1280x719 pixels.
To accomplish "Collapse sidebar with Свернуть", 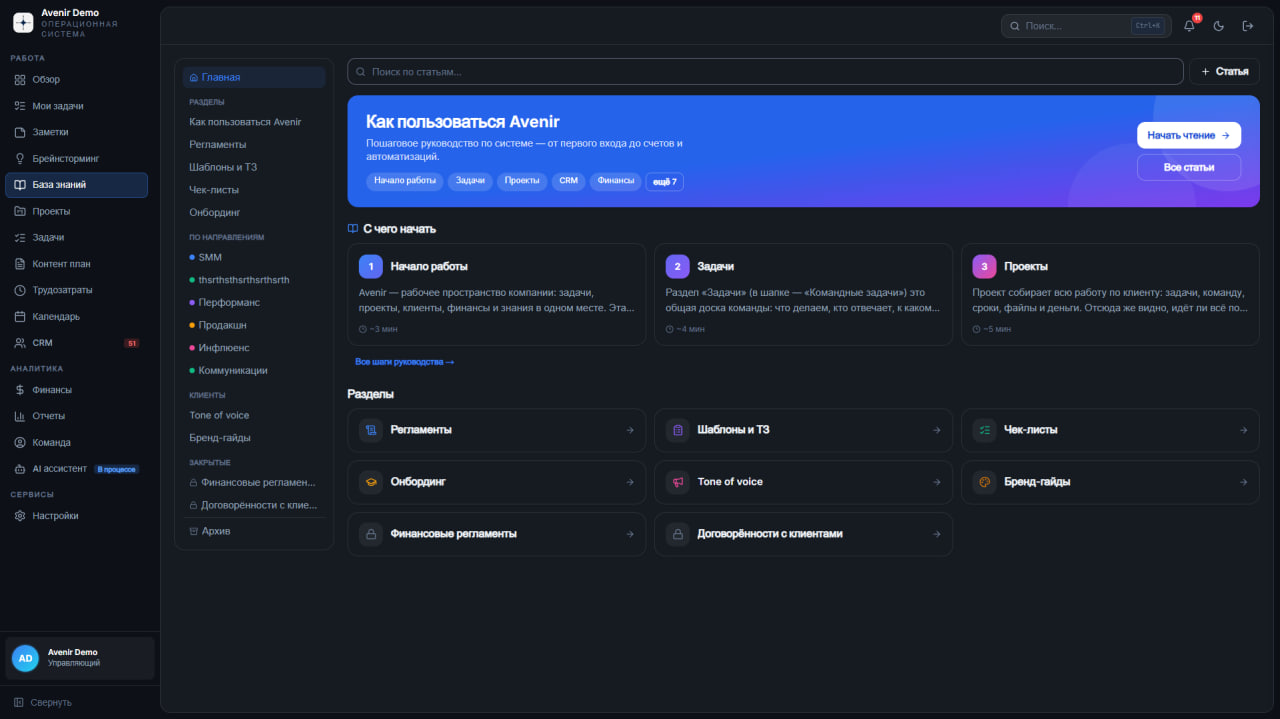I will tap(43, 702).
